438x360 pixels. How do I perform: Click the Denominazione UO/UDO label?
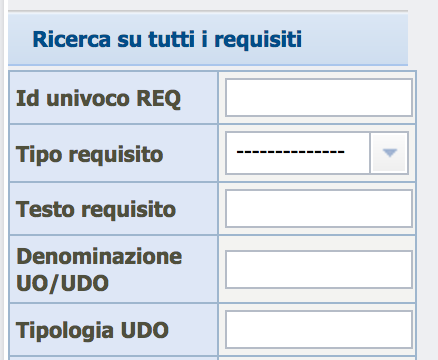(x=99, y=270)
